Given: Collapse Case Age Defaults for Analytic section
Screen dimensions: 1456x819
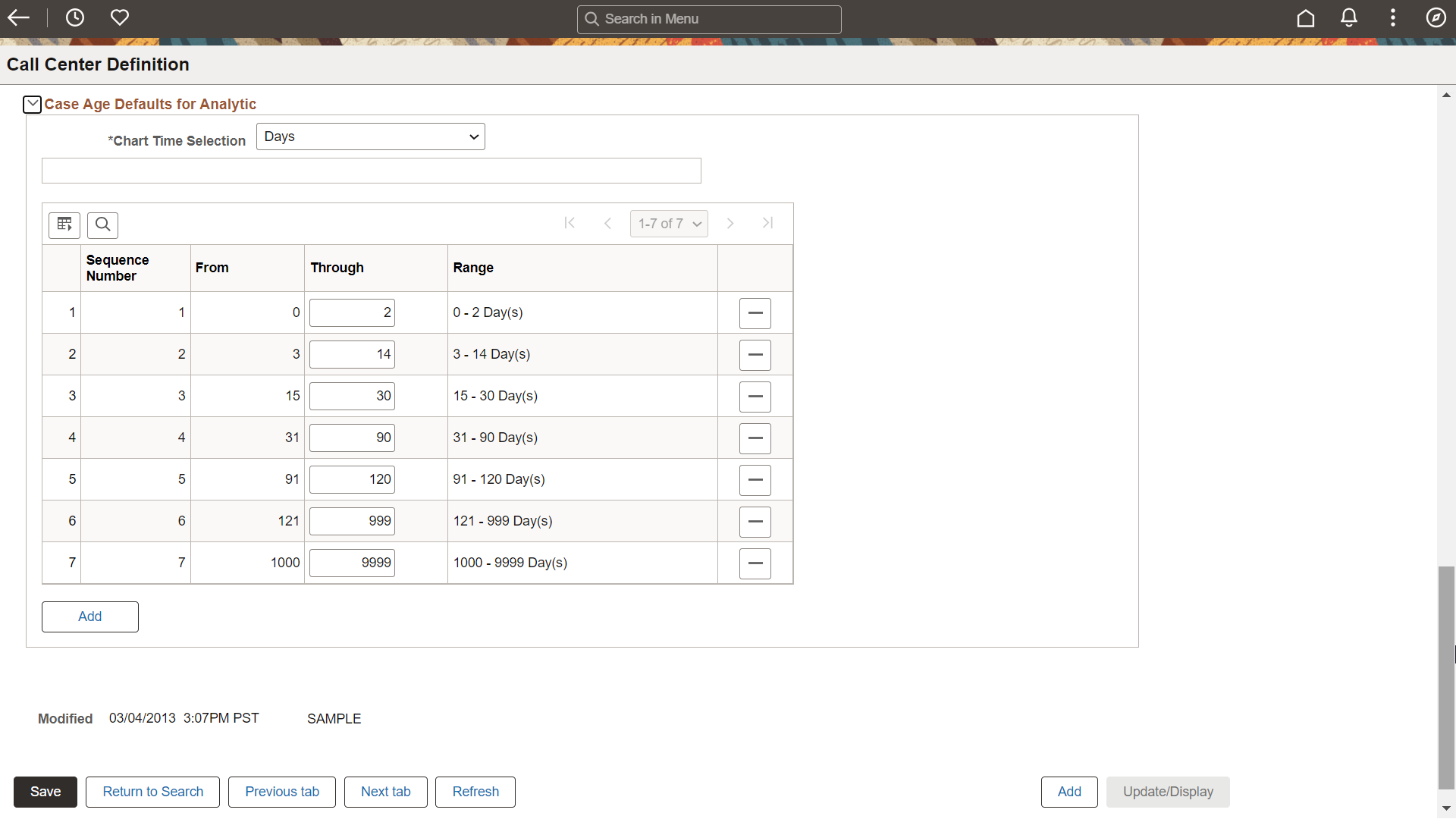Looking at the screenshot, I should coord(32,105).
